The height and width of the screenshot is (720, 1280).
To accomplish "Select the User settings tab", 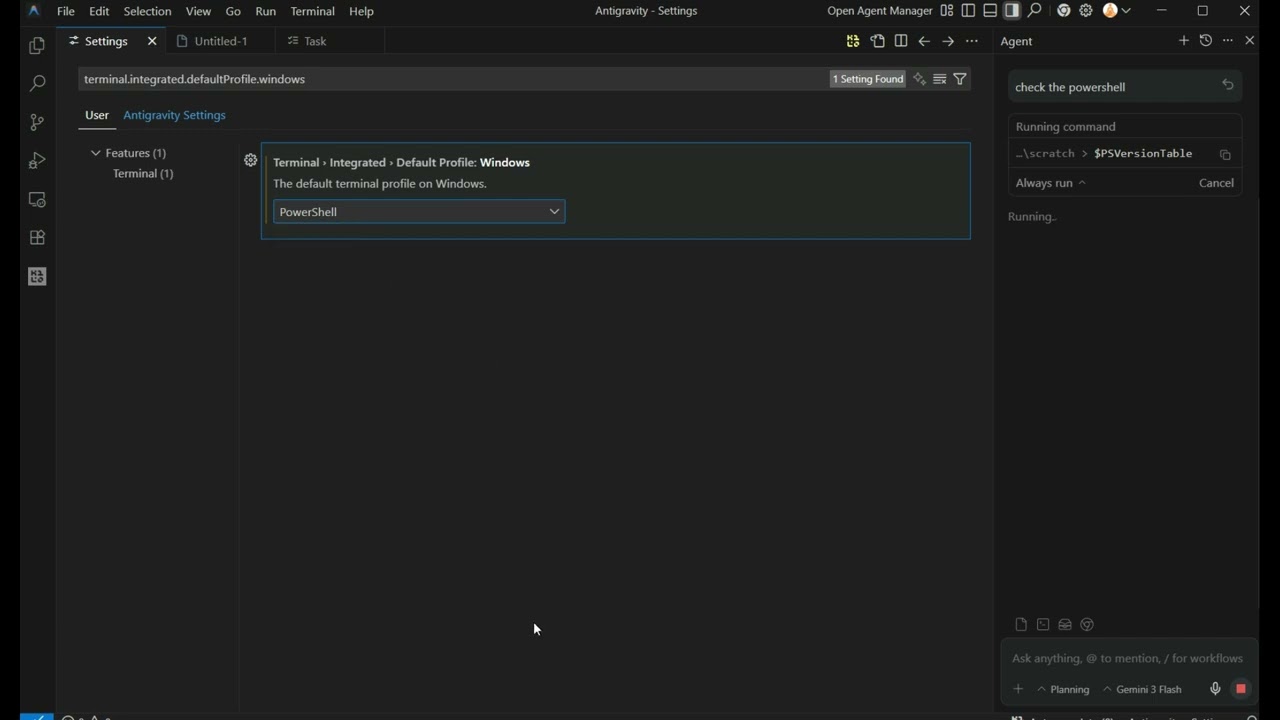I will [x=97, y=115].
